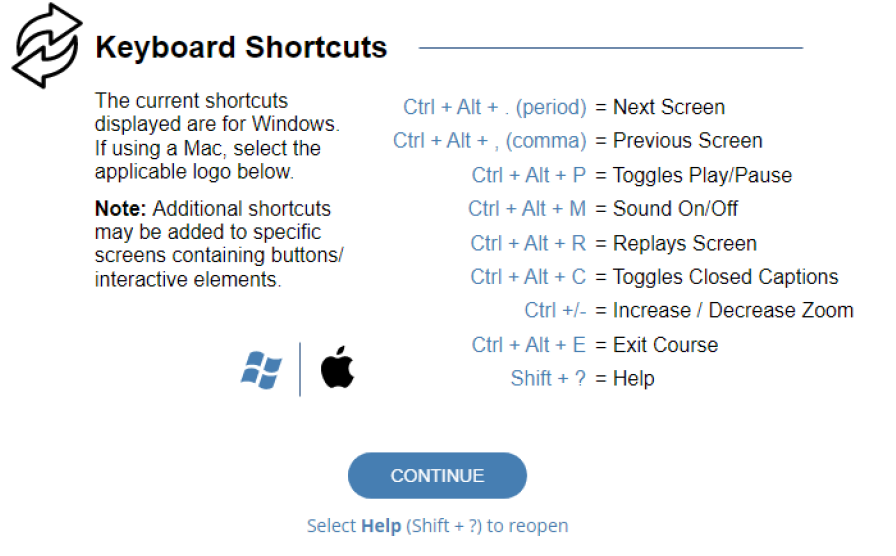Click the CONTINUE button
This screenshot has height=556, width=896.
coord(437,475)
